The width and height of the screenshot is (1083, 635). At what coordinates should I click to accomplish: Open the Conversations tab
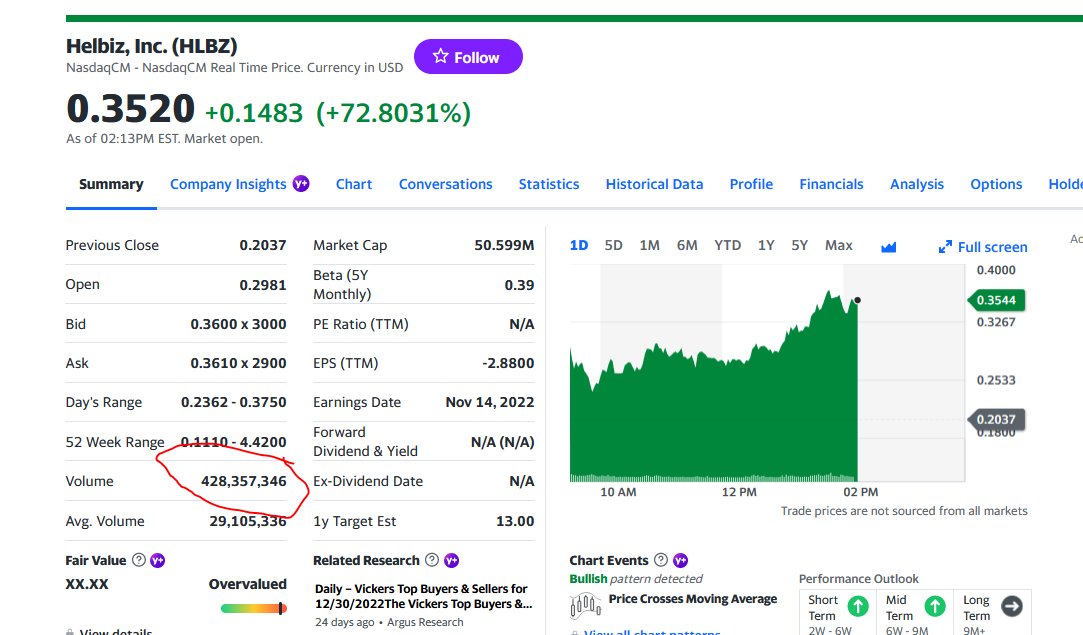coord(445,184)
